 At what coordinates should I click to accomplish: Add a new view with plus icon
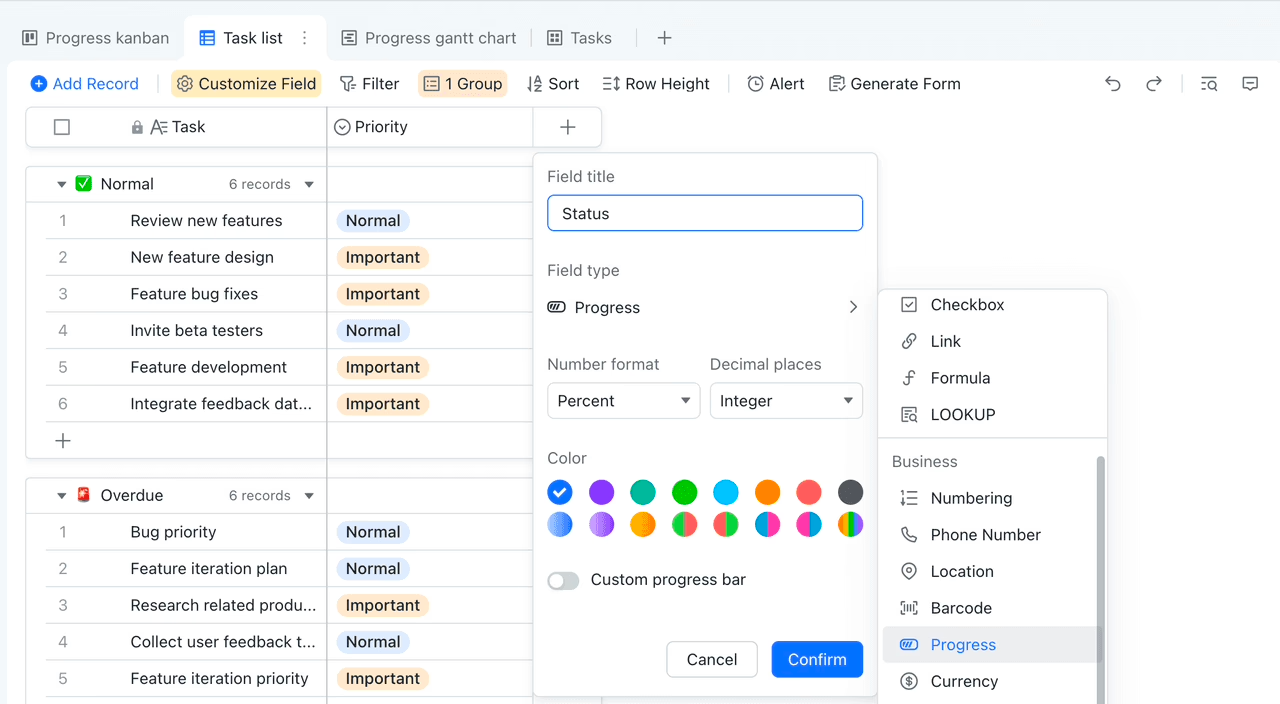tap(664, 38)
